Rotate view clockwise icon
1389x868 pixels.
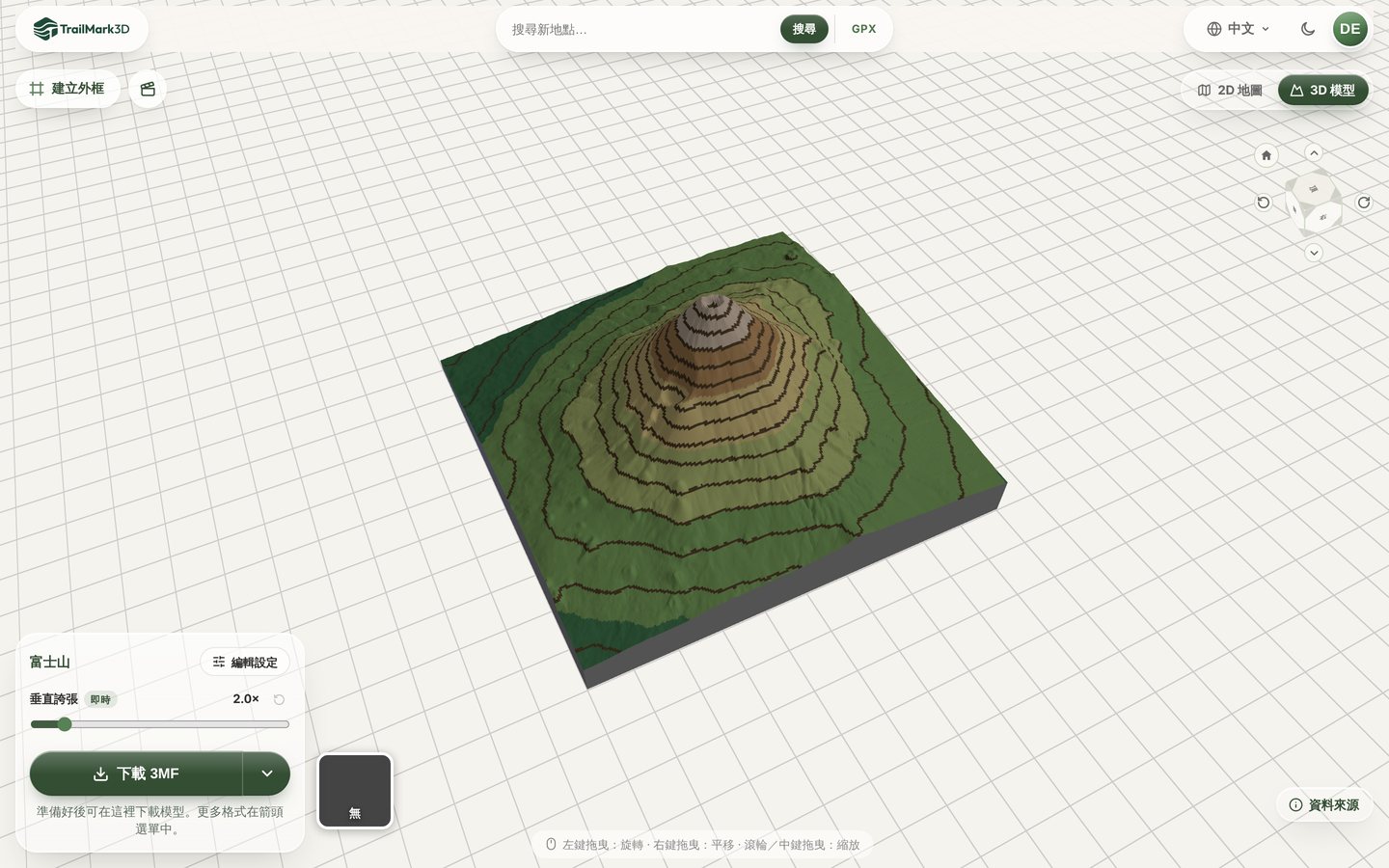click(x=1364, y=203)
